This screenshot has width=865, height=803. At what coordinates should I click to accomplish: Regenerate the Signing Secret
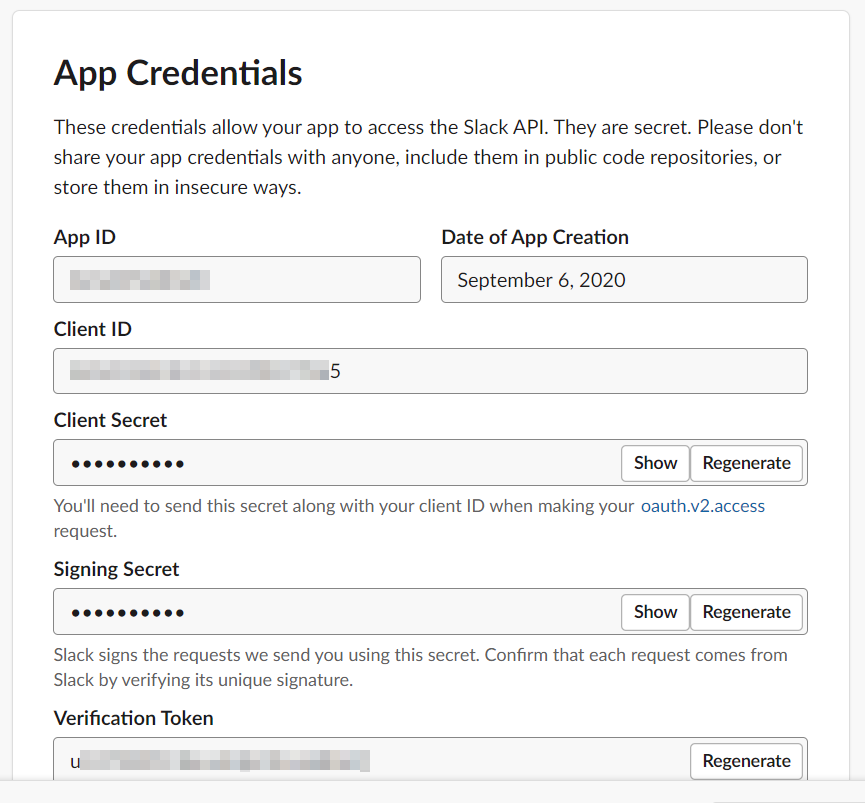(x=746, y=612)
